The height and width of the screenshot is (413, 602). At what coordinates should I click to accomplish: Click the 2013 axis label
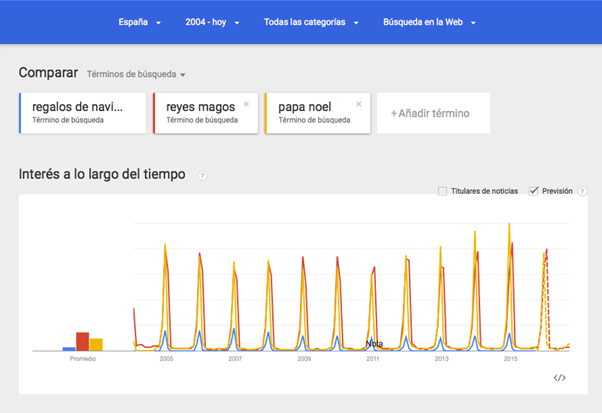pyautogui.click(x=442, y=359)
